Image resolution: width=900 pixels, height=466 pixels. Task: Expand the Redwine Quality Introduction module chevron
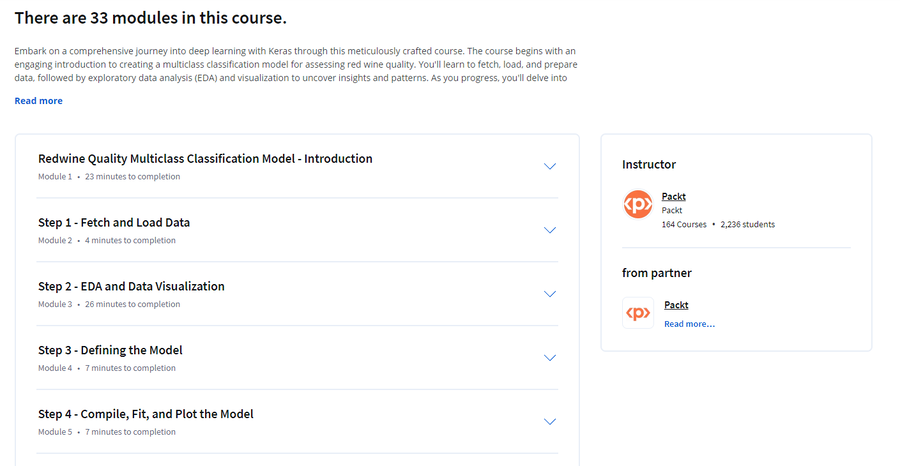tap(550, 166)
